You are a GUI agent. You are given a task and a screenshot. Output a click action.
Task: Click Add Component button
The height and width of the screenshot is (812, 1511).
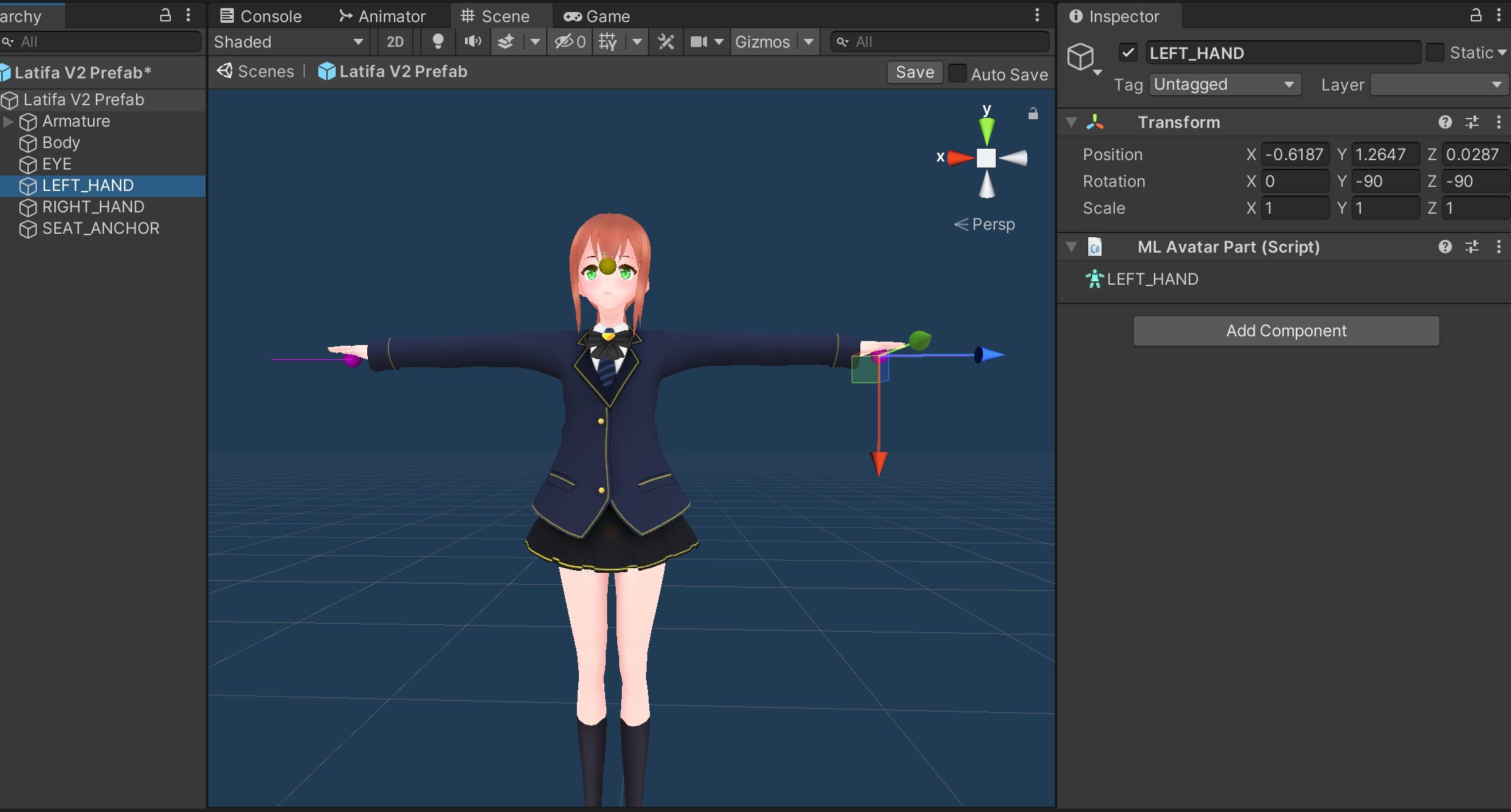click(1286, 331)
